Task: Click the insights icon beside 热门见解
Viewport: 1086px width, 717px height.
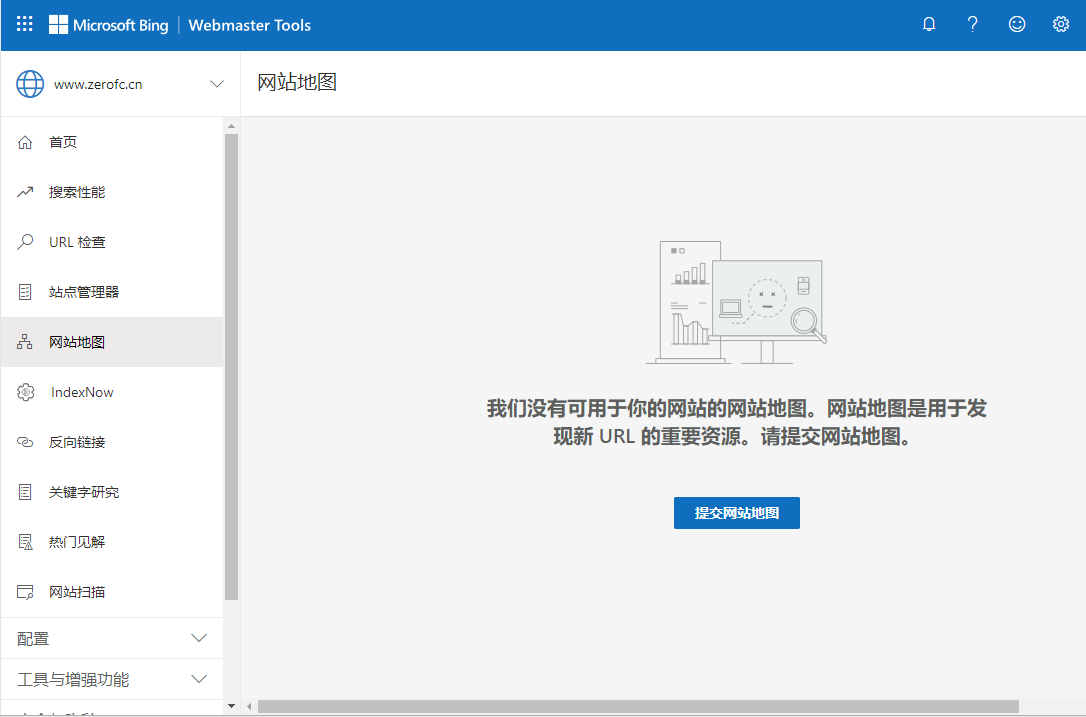Action: tap(25, 542)
